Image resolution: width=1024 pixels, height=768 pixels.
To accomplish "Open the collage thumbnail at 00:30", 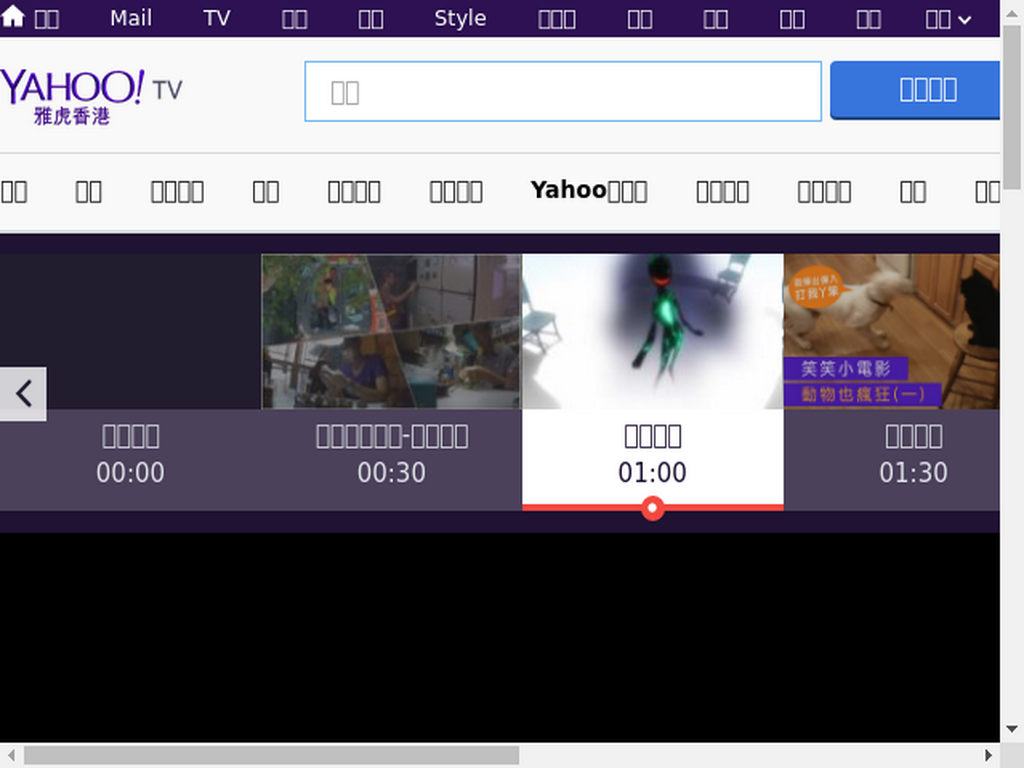I will click(391, 331).
